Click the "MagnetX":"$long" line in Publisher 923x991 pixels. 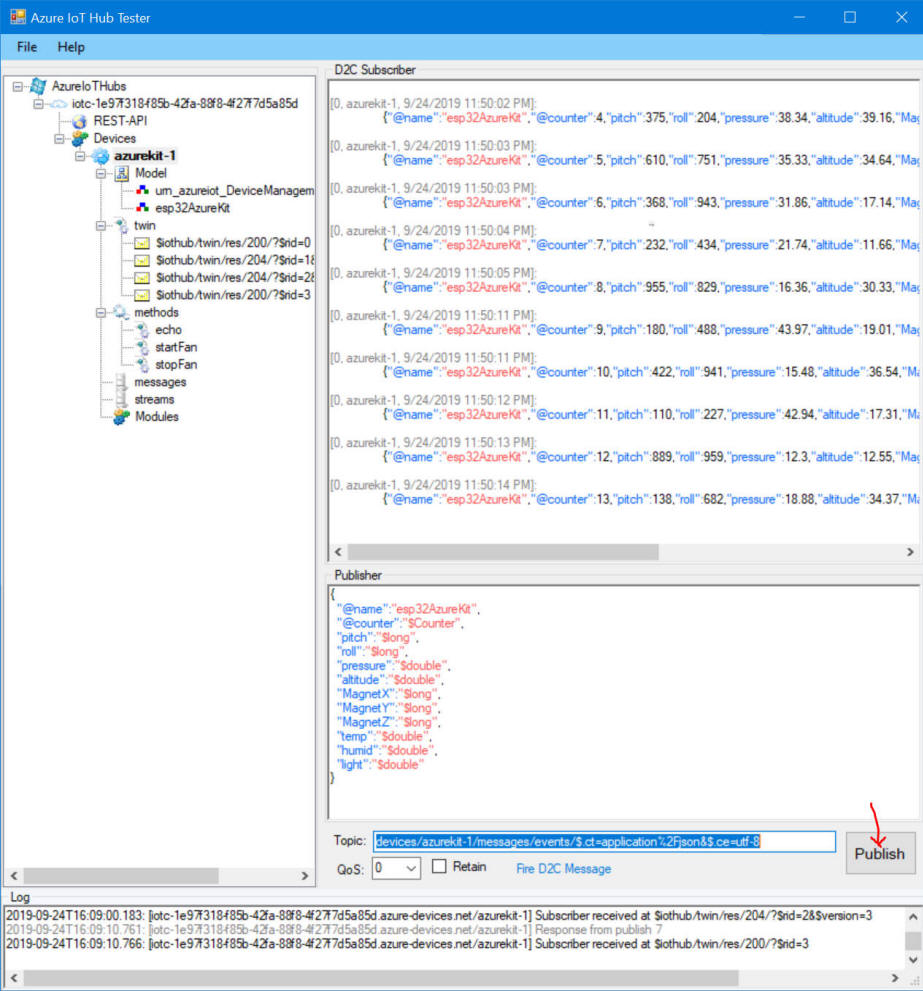pos(389,694)
